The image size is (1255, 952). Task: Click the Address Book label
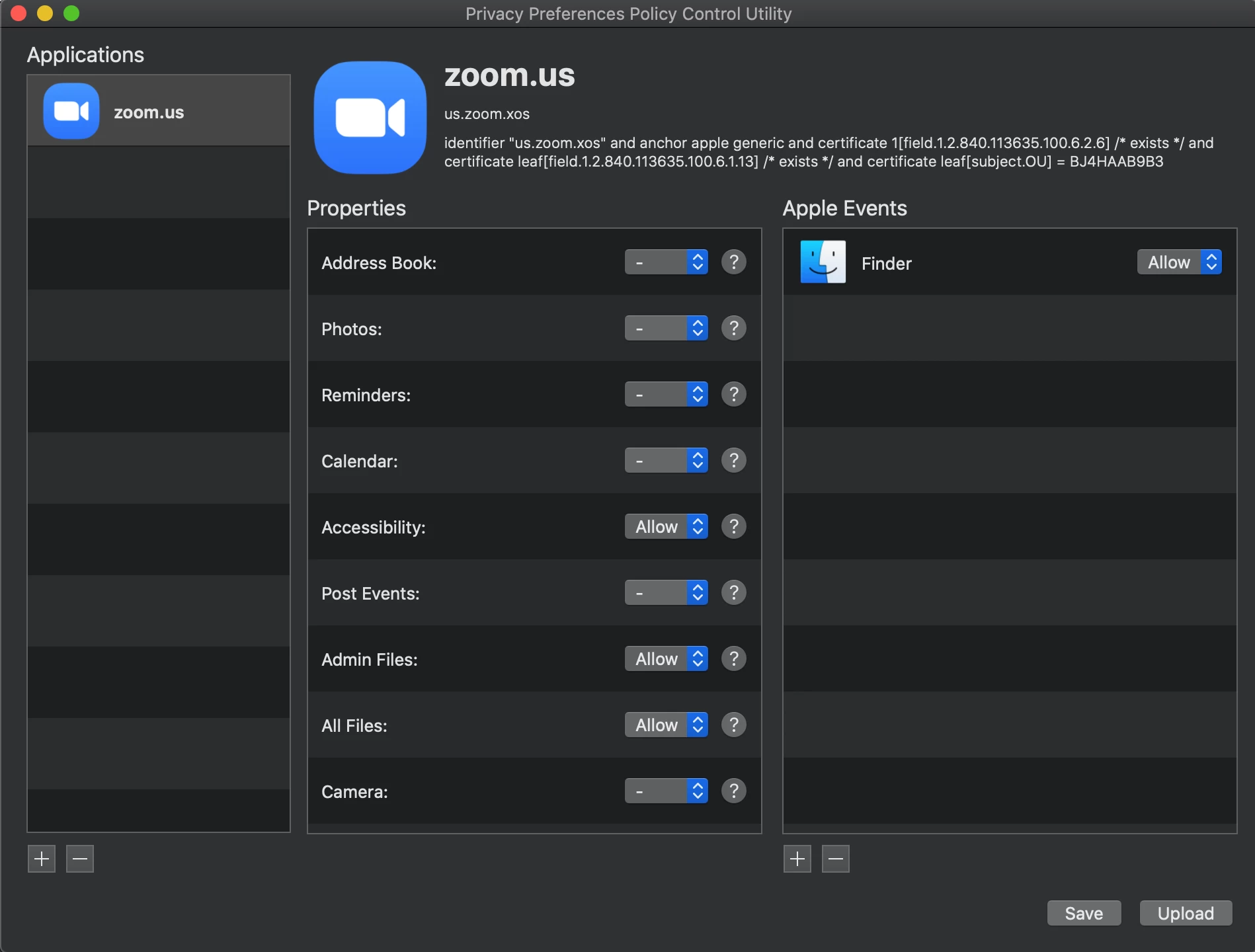click(379, 263)
